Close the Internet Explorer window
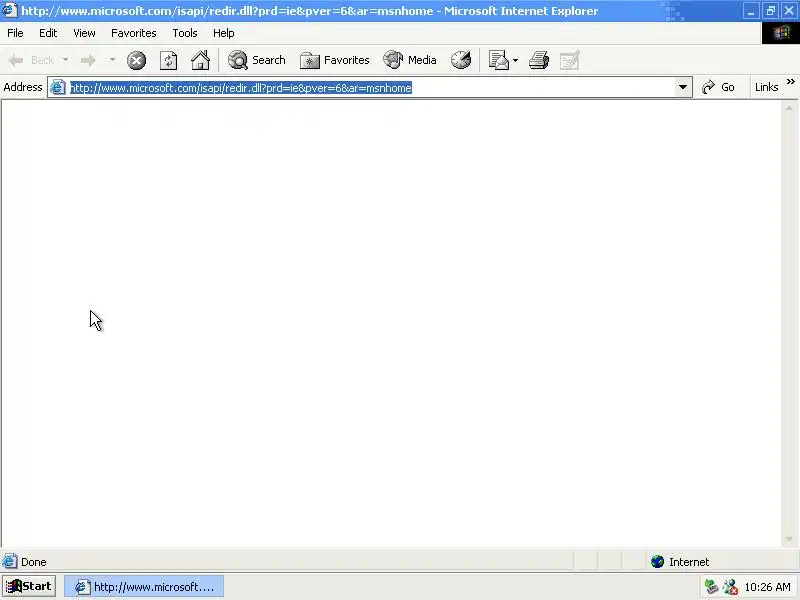Screen dimensions: 800x600 pyautogui.click(x=789, y=11)
